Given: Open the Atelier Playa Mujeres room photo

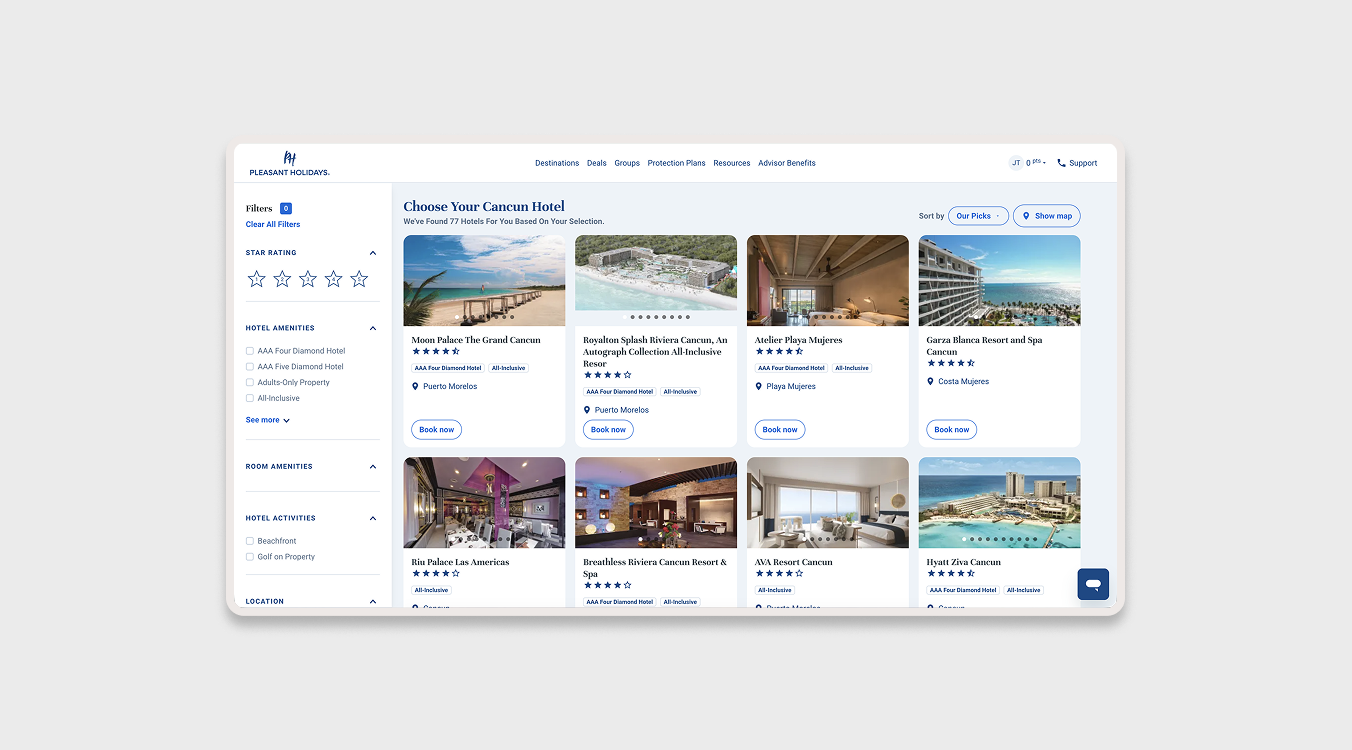Looking at the screenshot, I should coord(828,280).
